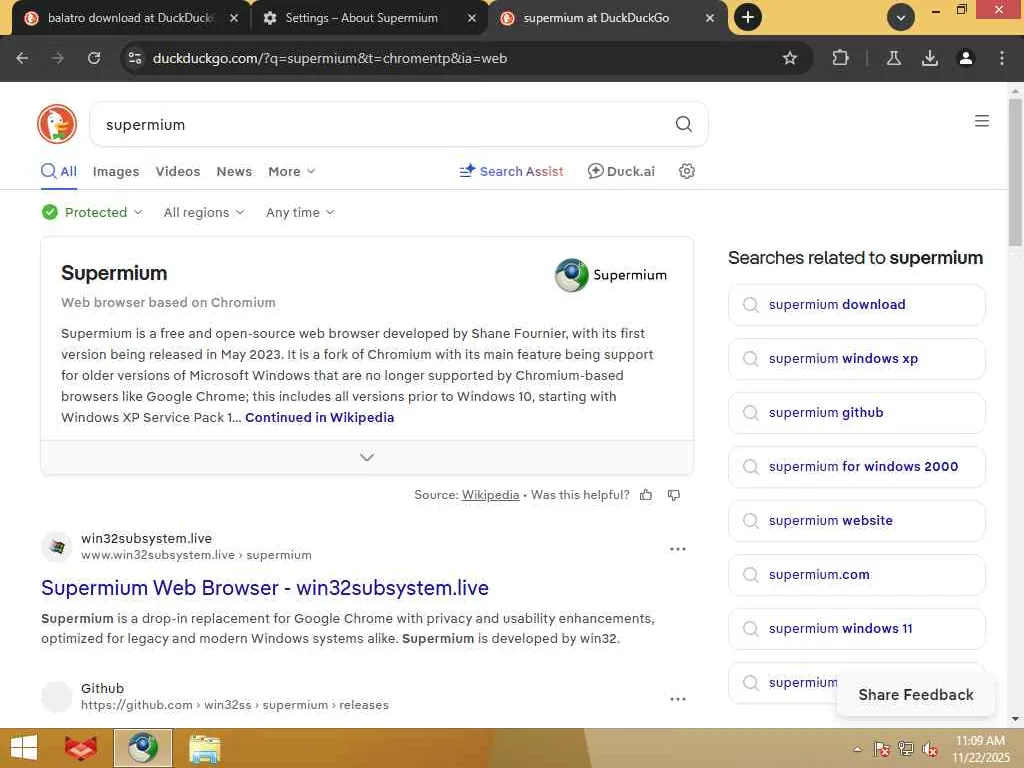
Task: Click the Github releases URL breadcrumb
Action: [234, 705]
